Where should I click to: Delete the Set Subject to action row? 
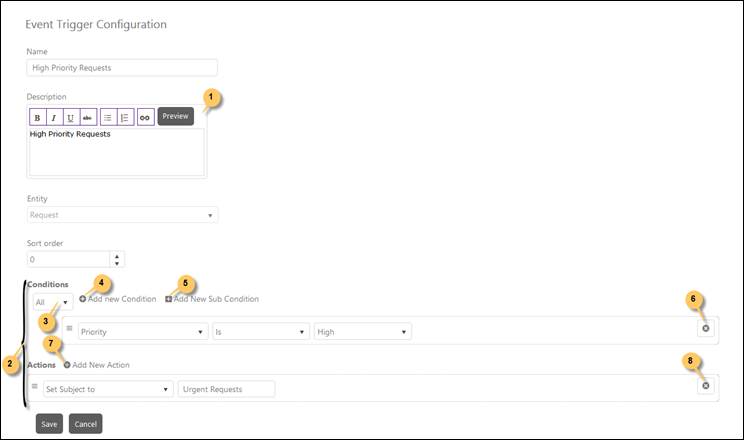[x=705, y=385]
